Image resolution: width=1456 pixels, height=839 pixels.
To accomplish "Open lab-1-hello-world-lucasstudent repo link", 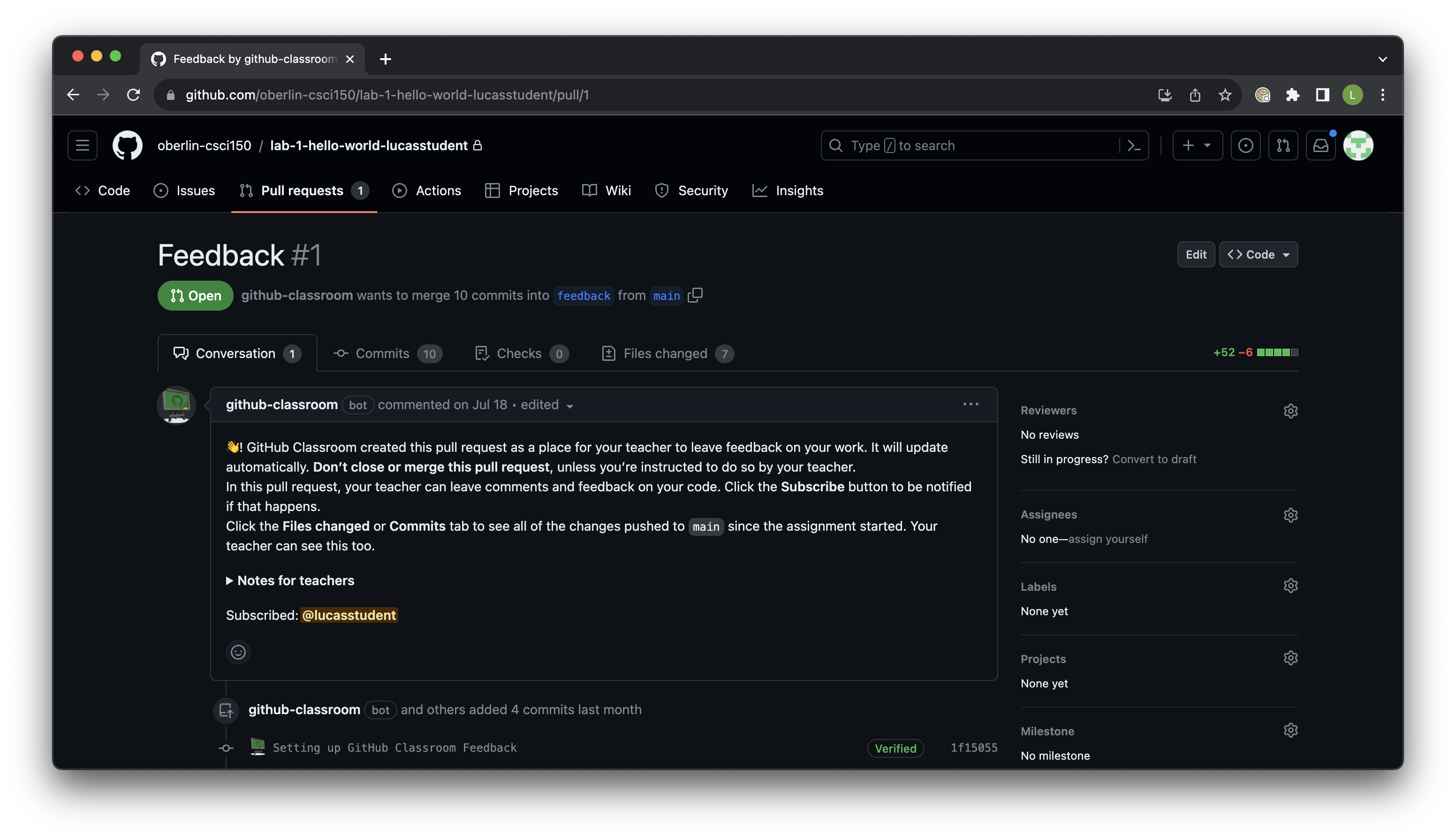I will coord(369,145).
